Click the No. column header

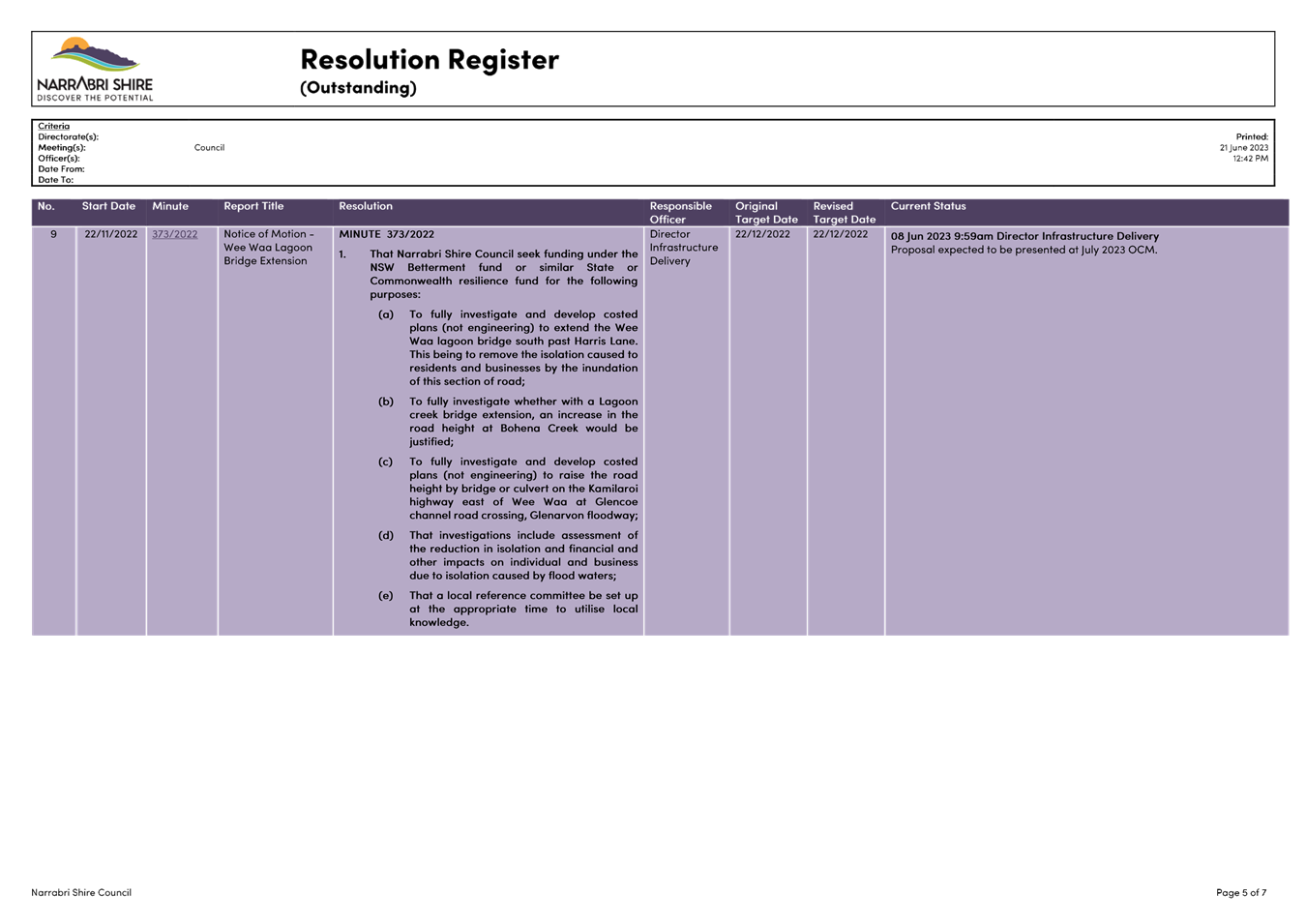[46, 206]
